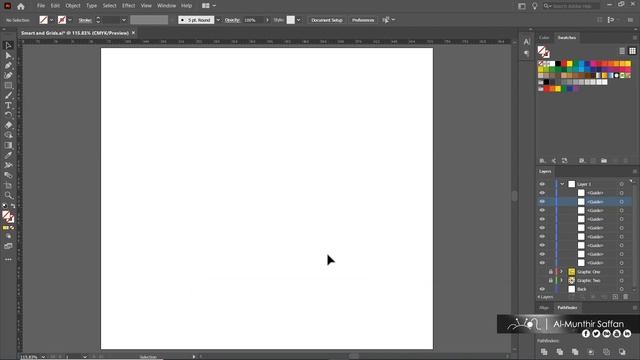
Task: Click the Delete Selection trash icon in Layers
Action: click(626, 297)
